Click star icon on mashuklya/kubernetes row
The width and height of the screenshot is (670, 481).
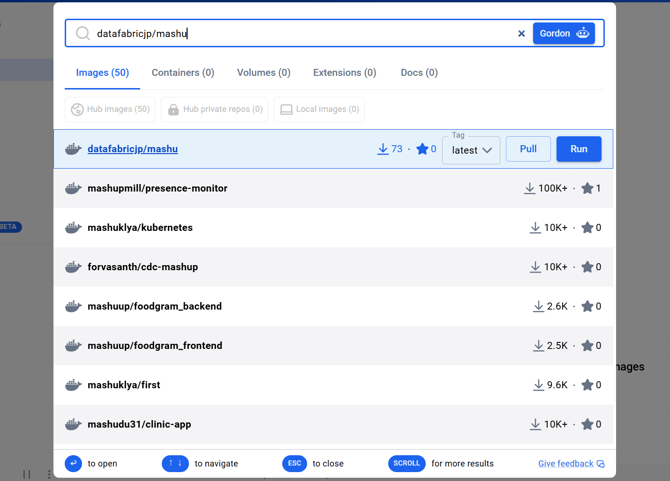click(x=588, y=228)
